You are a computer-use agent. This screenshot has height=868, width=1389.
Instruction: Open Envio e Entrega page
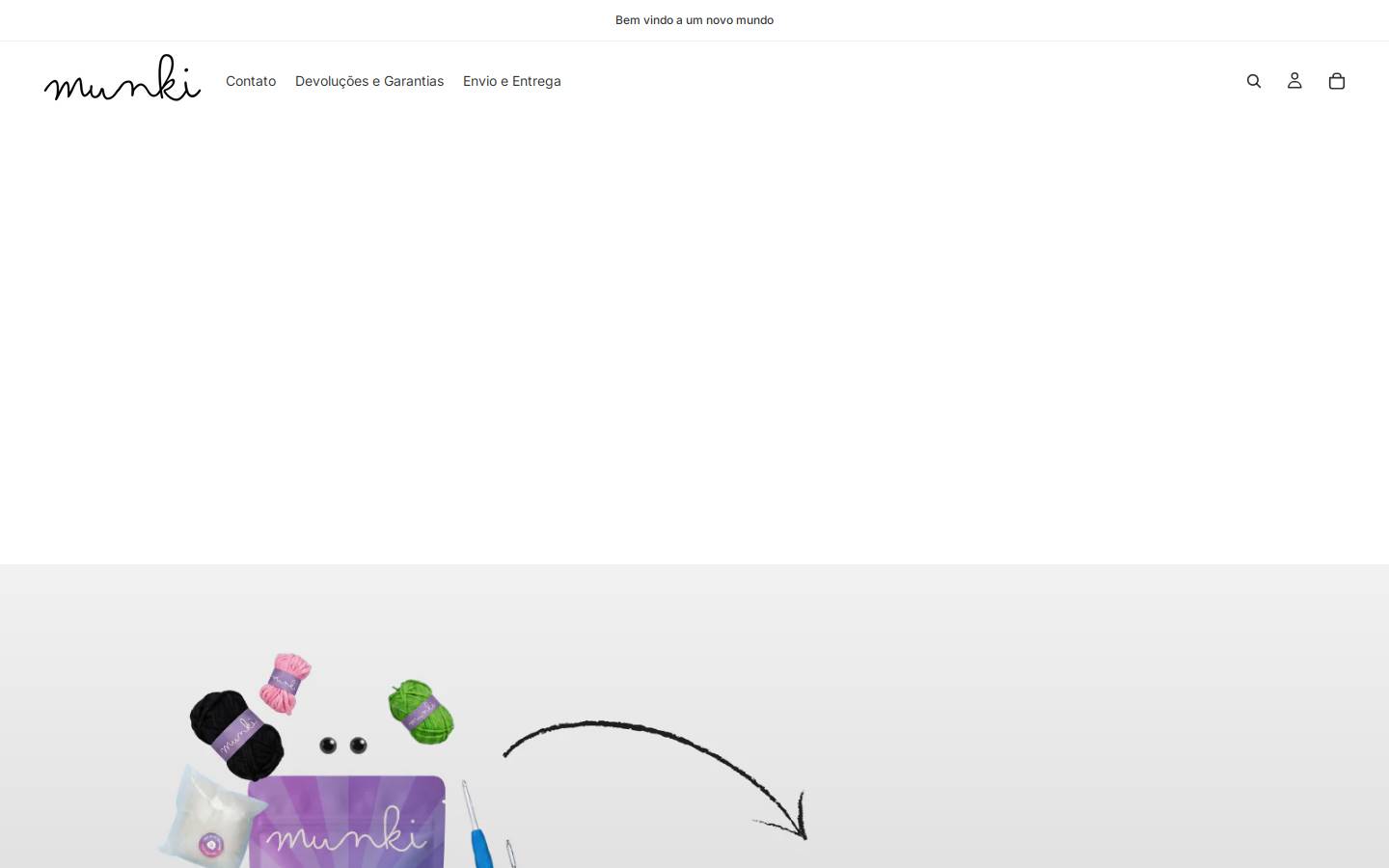[x=512, y=81]
